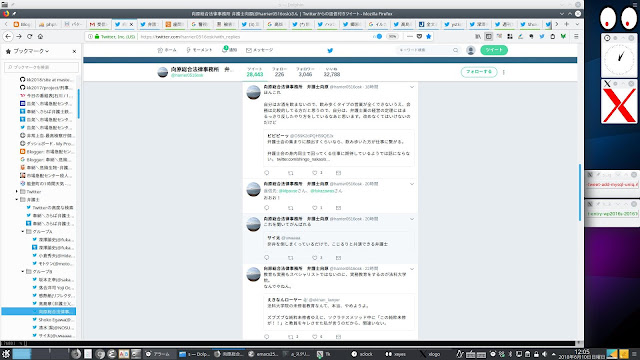Like the third tweet quoting サイ太
This screenshot has width=640, height=360.
(315, 258)
